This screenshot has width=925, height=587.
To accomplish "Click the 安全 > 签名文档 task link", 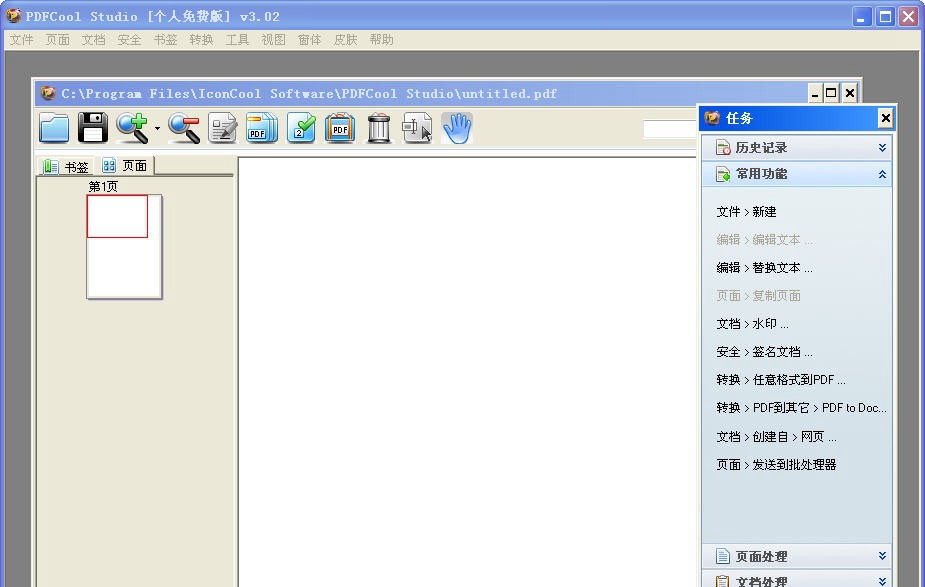I will [x=764, y=352].
